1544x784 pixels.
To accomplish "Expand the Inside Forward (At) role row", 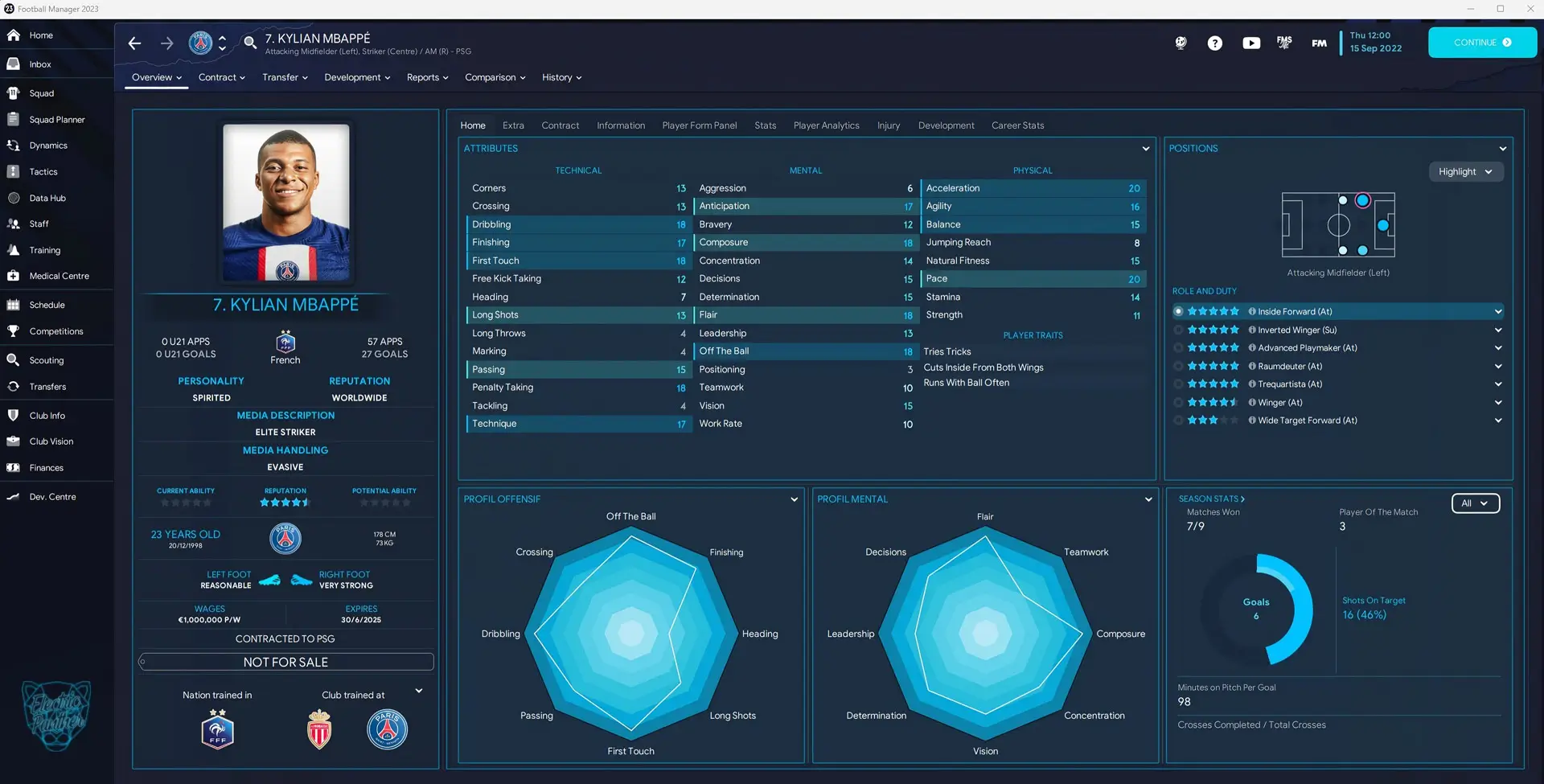I will coord(1498,312).
